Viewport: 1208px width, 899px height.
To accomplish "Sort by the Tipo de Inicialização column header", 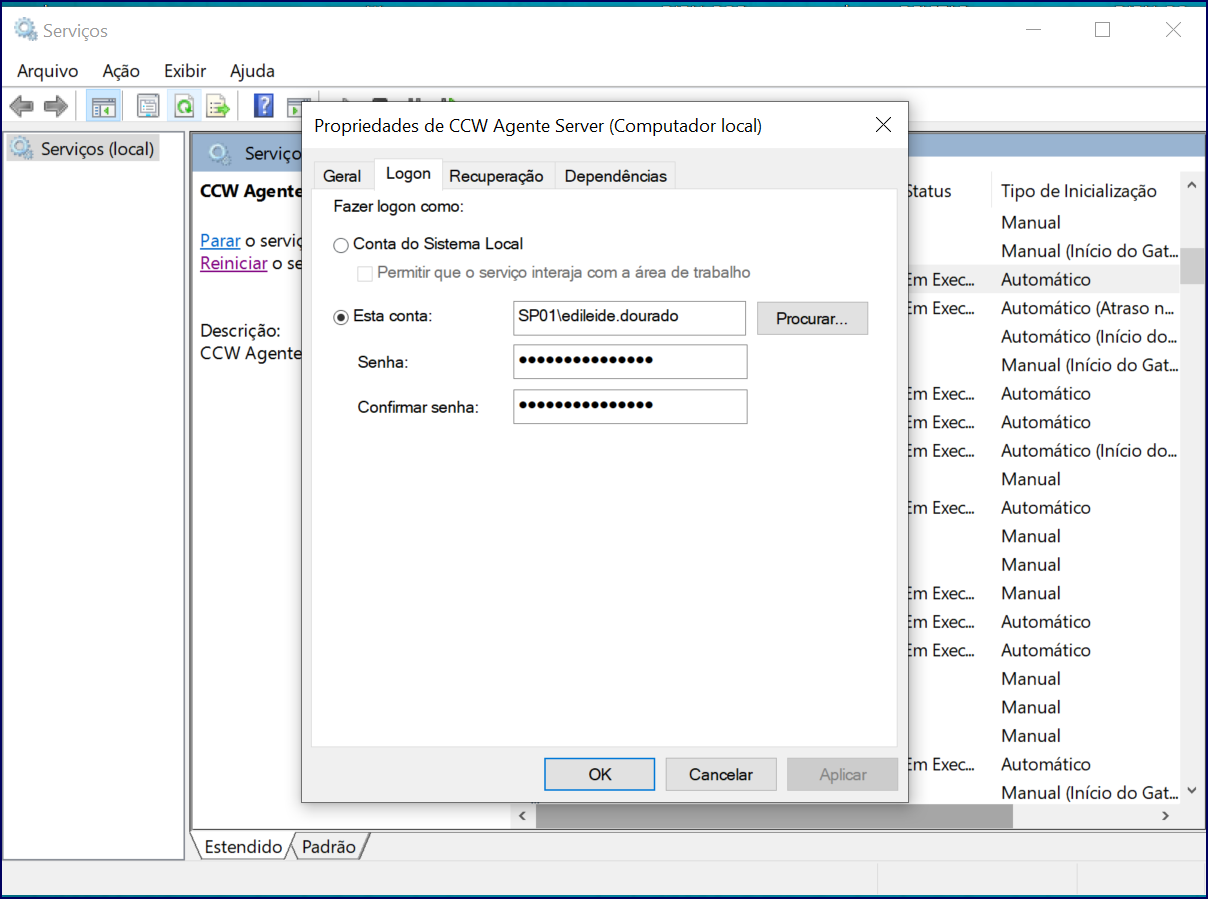I will 1079,191.
